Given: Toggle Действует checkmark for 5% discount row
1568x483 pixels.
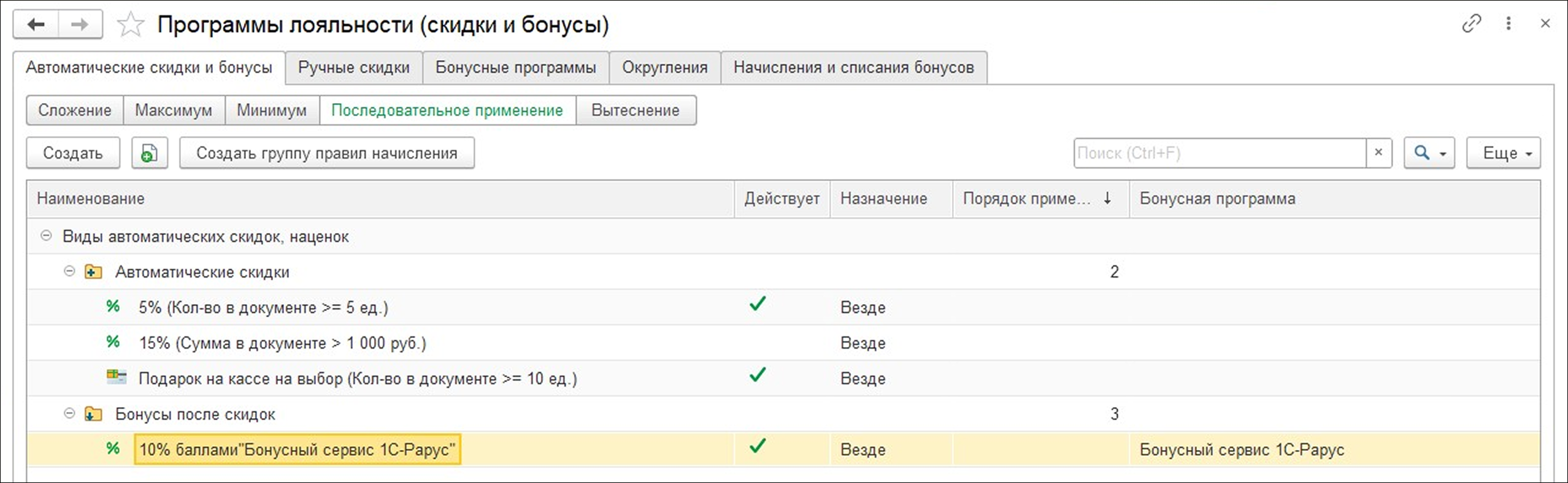Looking at the screenshot, I should tap(758, 305).
